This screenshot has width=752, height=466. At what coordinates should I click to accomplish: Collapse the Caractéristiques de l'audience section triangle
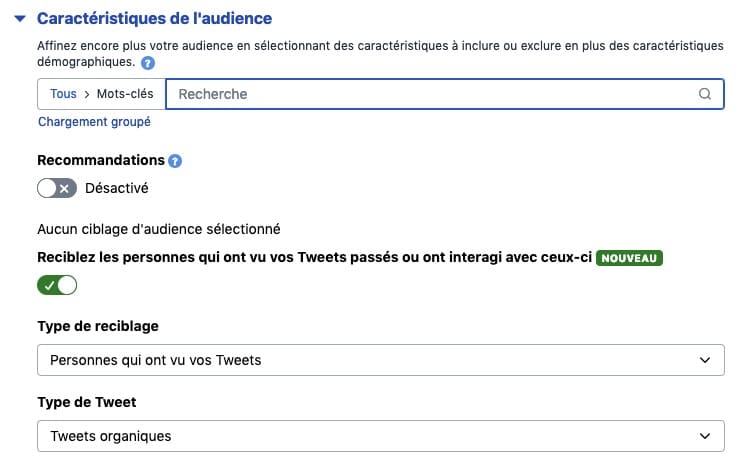(19, 19)
